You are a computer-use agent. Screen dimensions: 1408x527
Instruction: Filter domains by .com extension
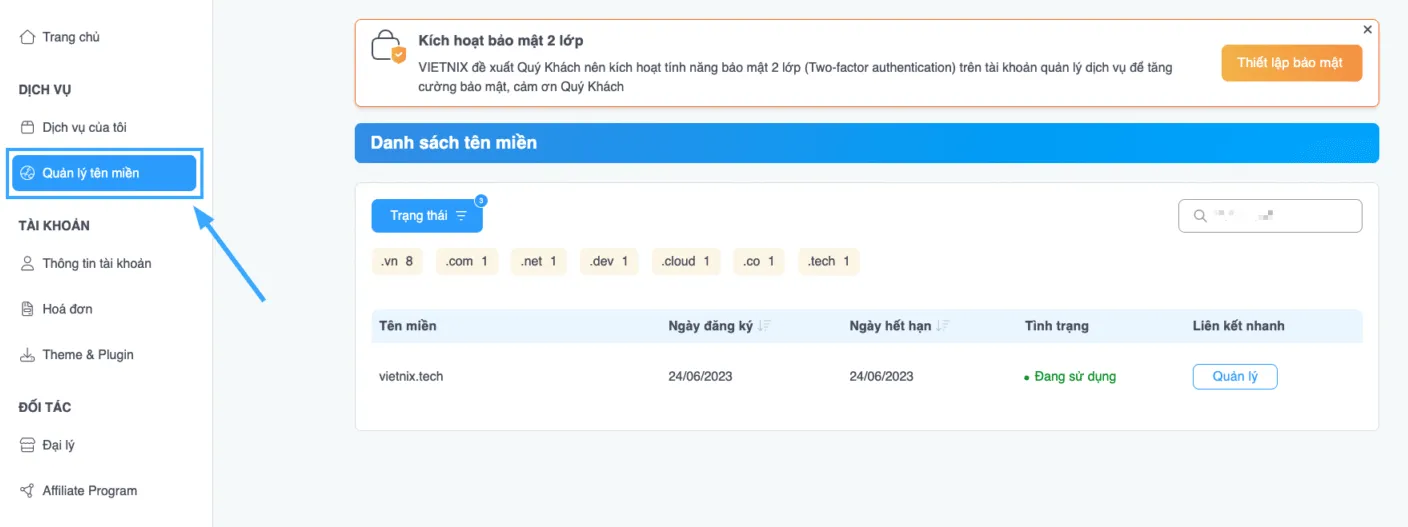tap(467, 261)
